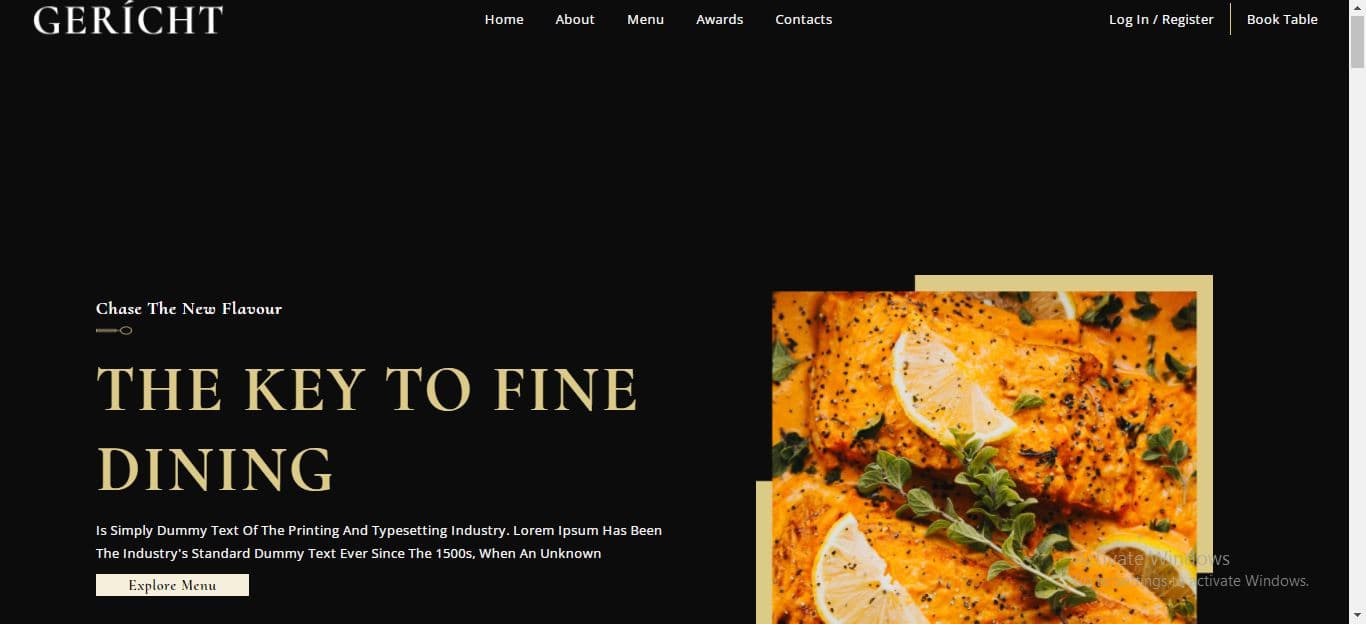Image resolution: width=1366 pixels, height=624 pixels.
Task: Click the Book Table link
Action: click(x=1282, y=19)
